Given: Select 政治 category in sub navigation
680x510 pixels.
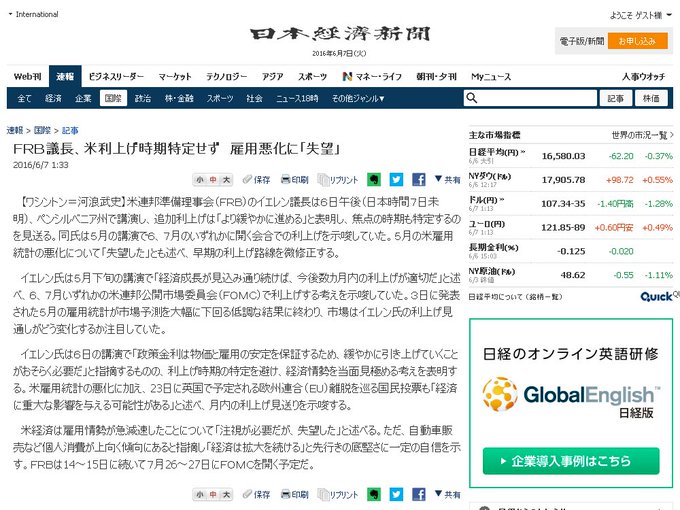Looking at the screenshot, I should [143, 98].
